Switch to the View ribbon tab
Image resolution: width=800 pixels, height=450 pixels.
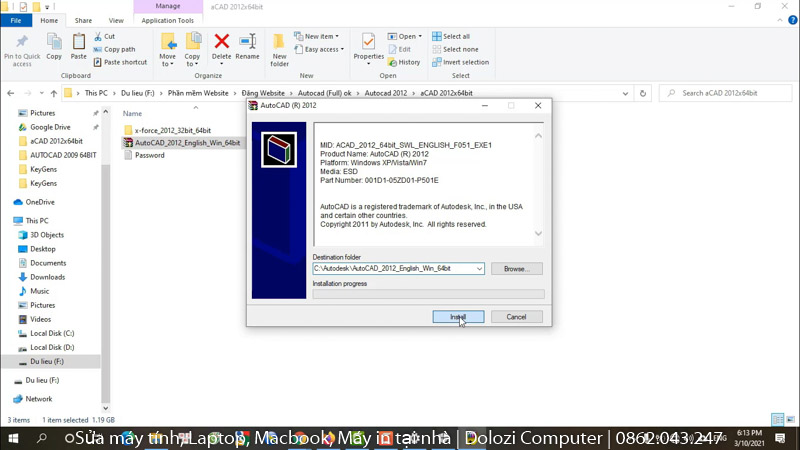[x=116, y=20]
